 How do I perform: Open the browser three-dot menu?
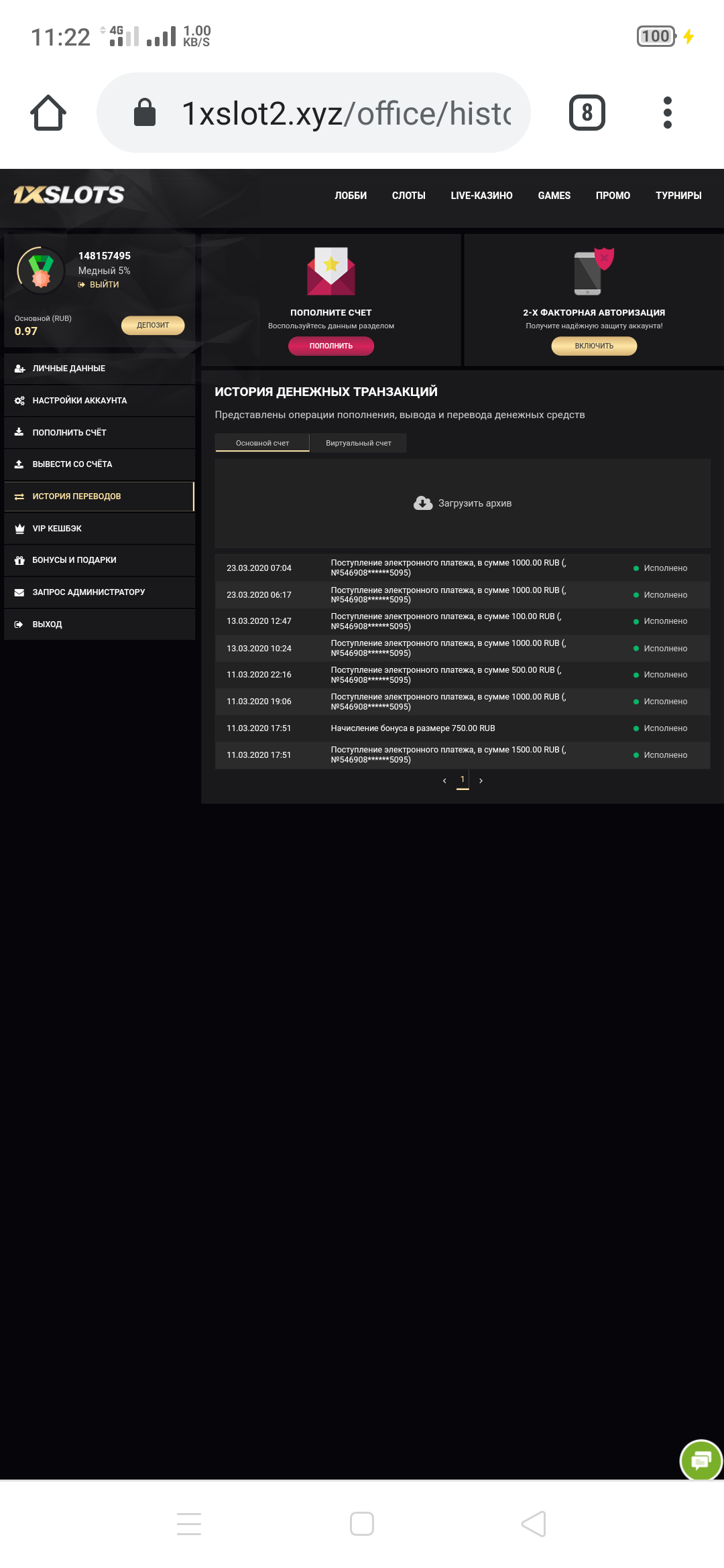pyautogui.click(x=667, y=113)
